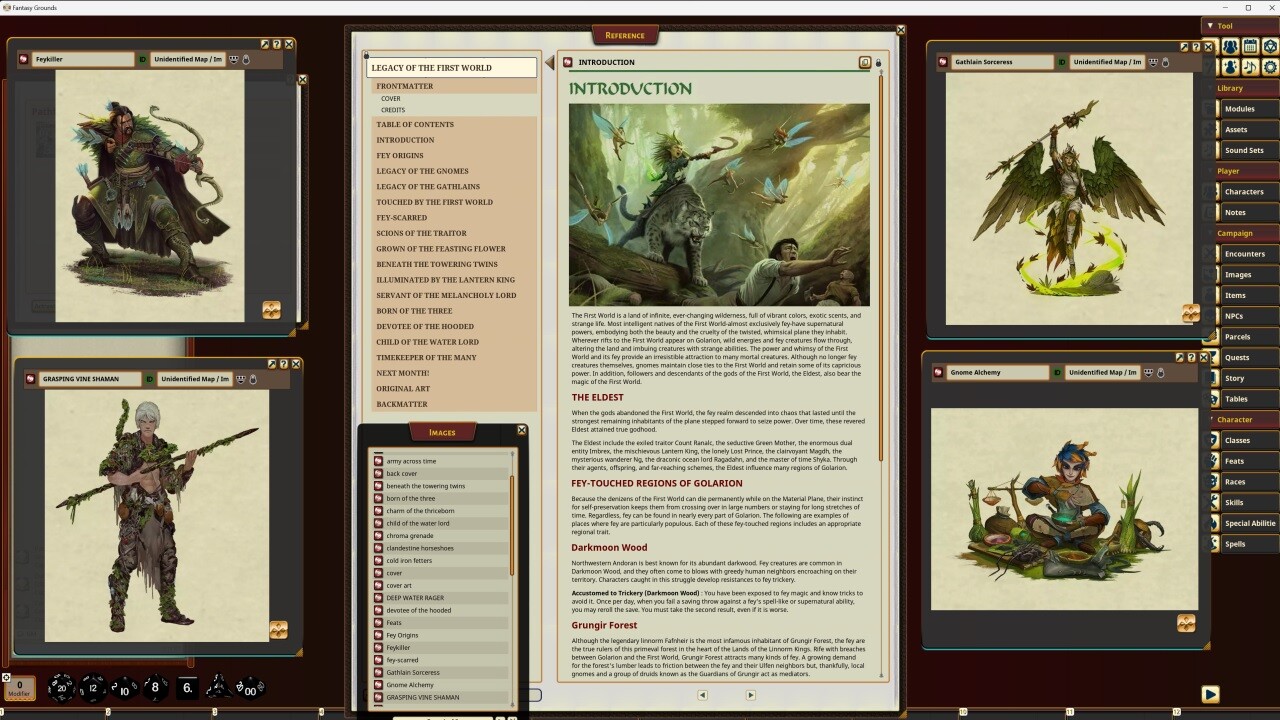The width and height of the screenshot is (1280, 720).
Task: Open the Sound Sets music-note tool icon
Action: pyautogui.click(x=1250, y=67)
